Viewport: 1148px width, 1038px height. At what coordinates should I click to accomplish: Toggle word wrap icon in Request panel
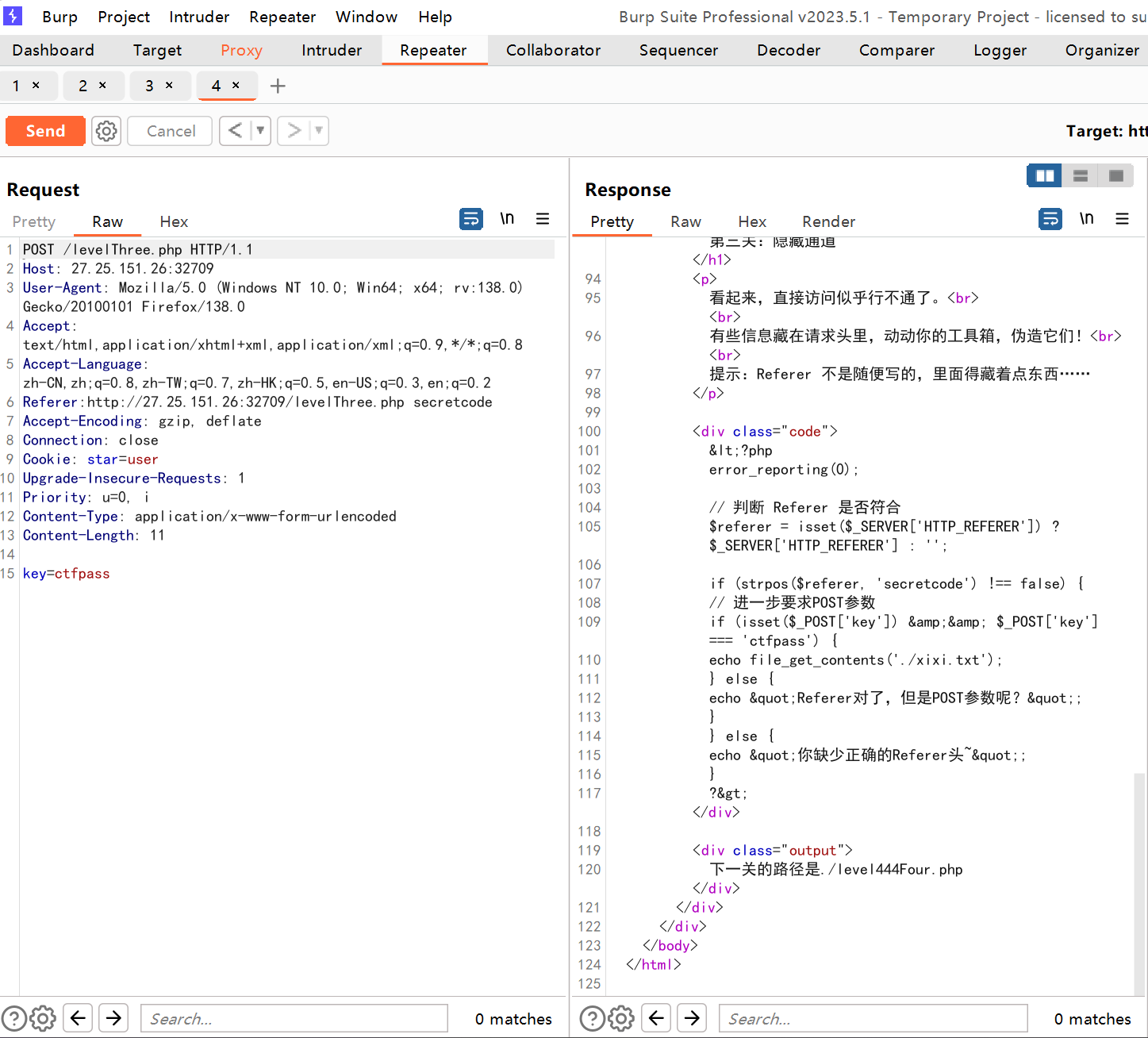point(471,219)
